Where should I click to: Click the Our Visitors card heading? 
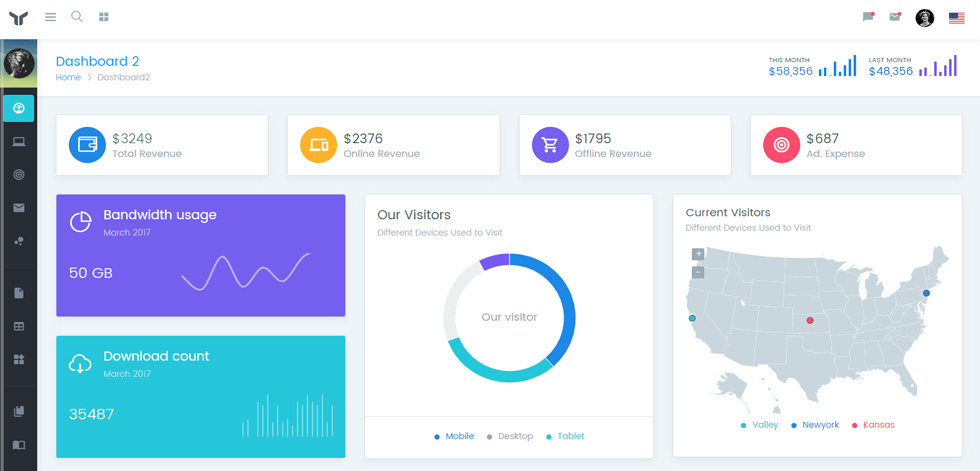pyautogui.click(x=414, y=215)
